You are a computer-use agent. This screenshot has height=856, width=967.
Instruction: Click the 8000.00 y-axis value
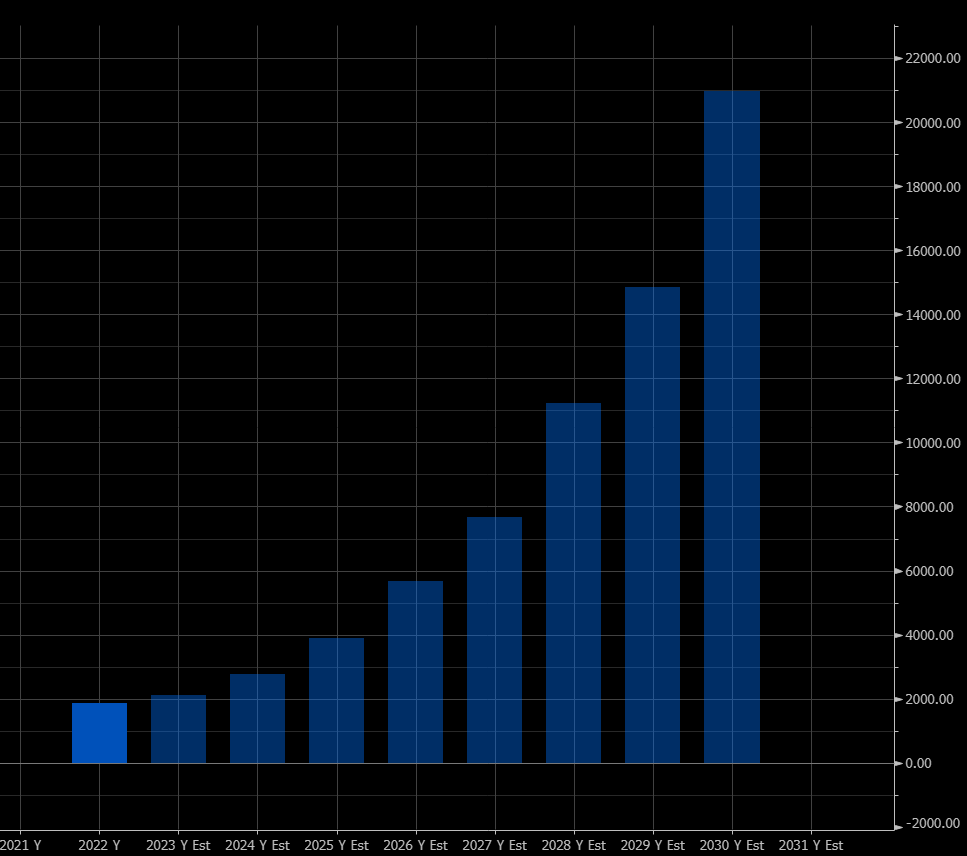pyautogui.click(x=929, y=507)
